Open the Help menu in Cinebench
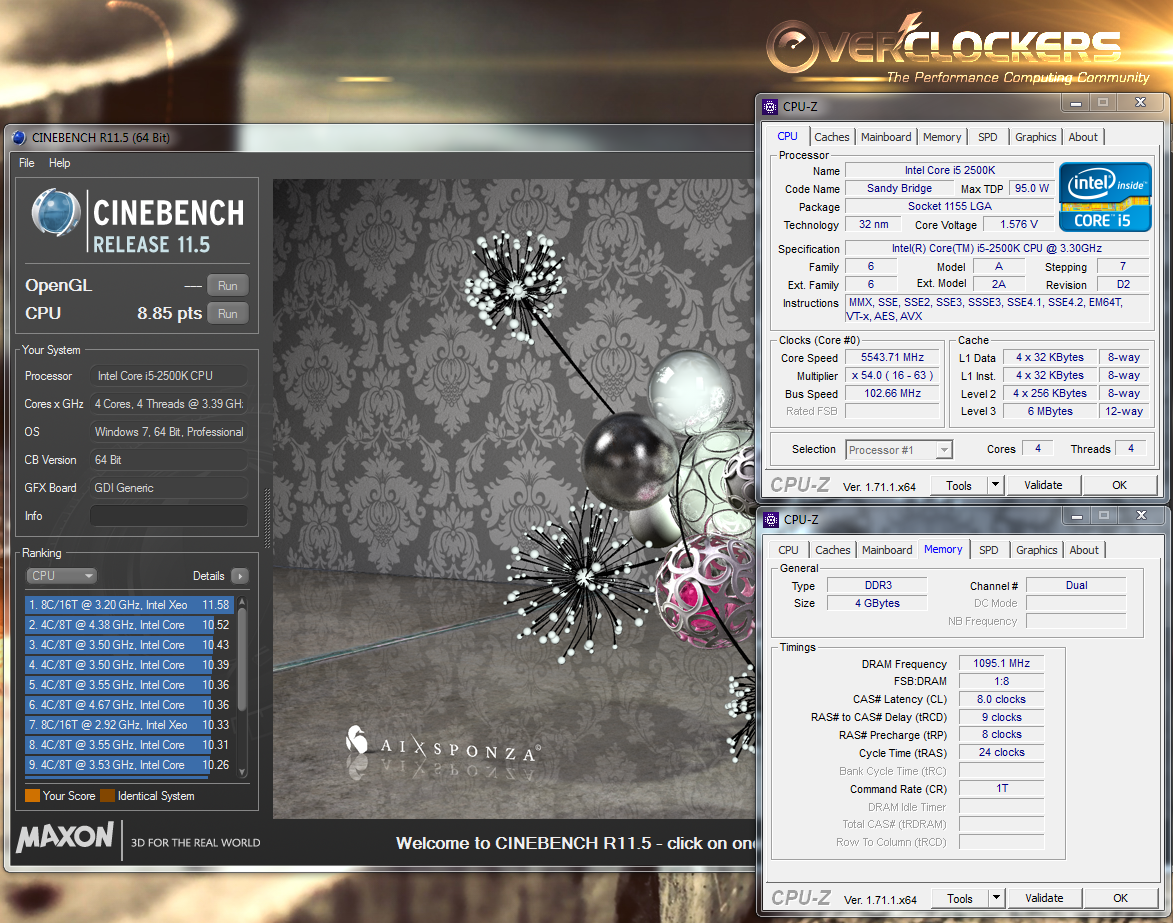 point(60,163)
